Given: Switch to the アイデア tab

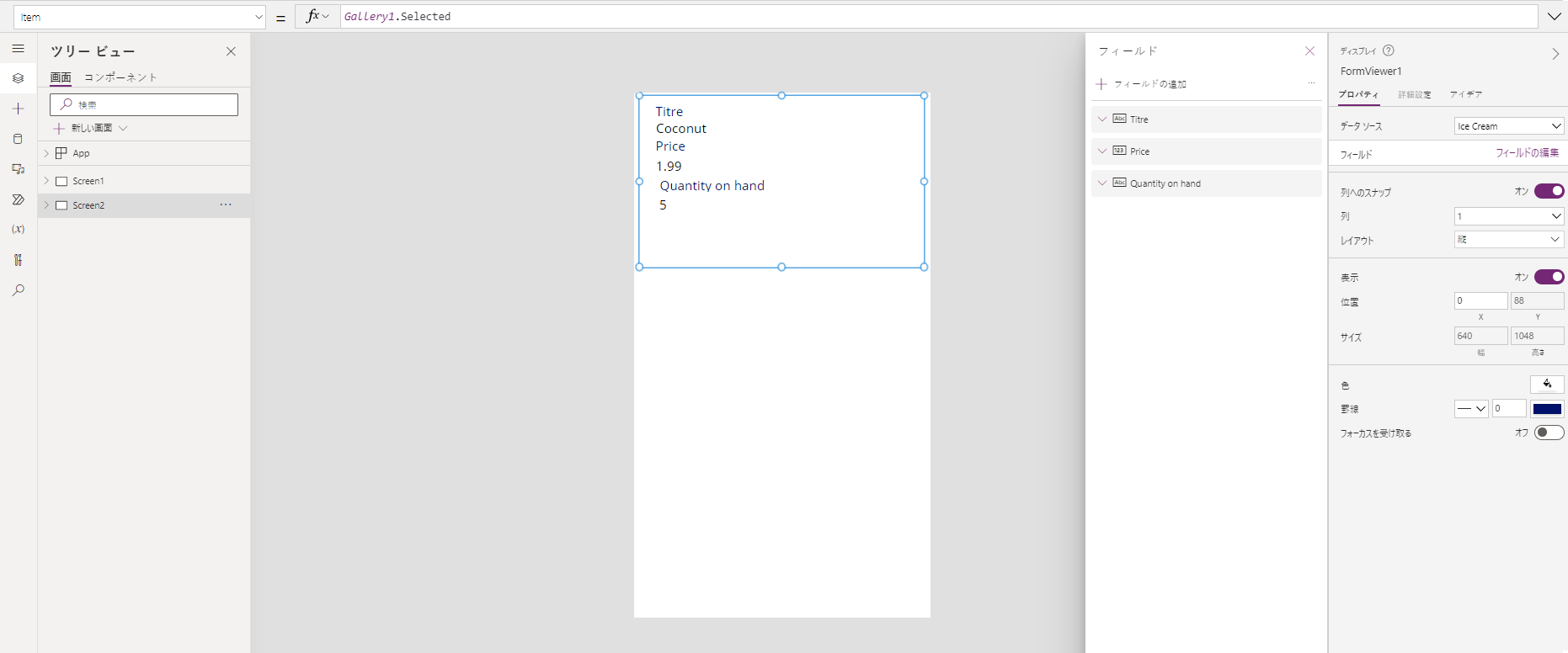Looking at the screenshot, I should [1466, 94].
